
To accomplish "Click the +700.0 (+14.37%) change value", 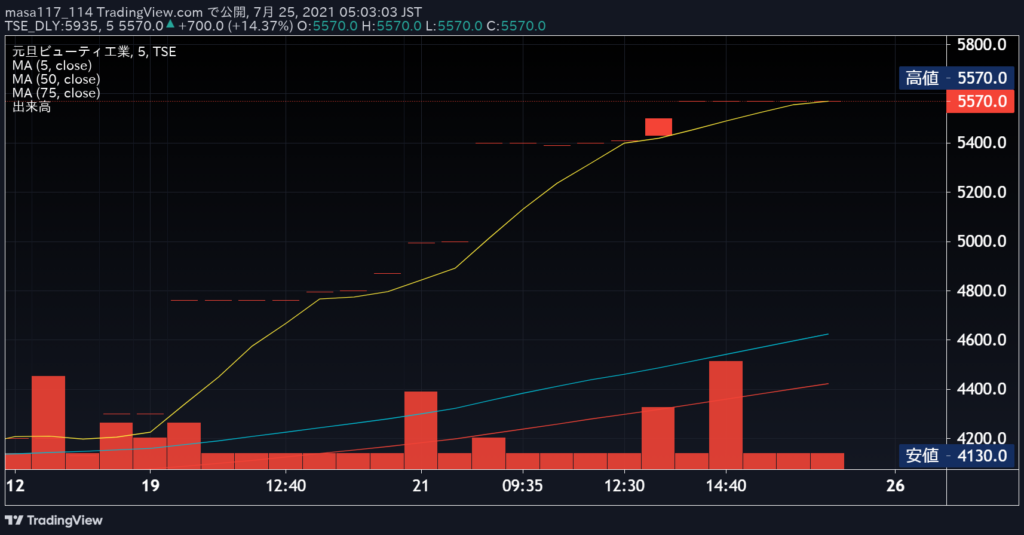I will (x=235, y=26).
